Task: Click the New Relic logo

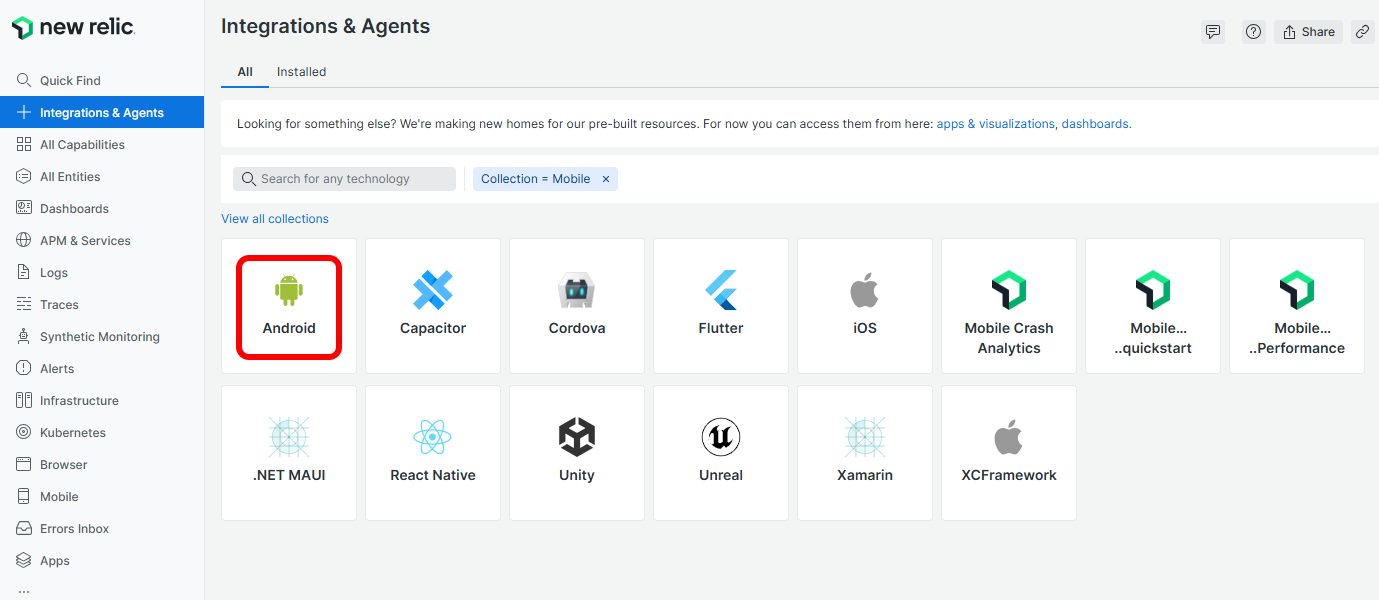Action: [73, 28]
